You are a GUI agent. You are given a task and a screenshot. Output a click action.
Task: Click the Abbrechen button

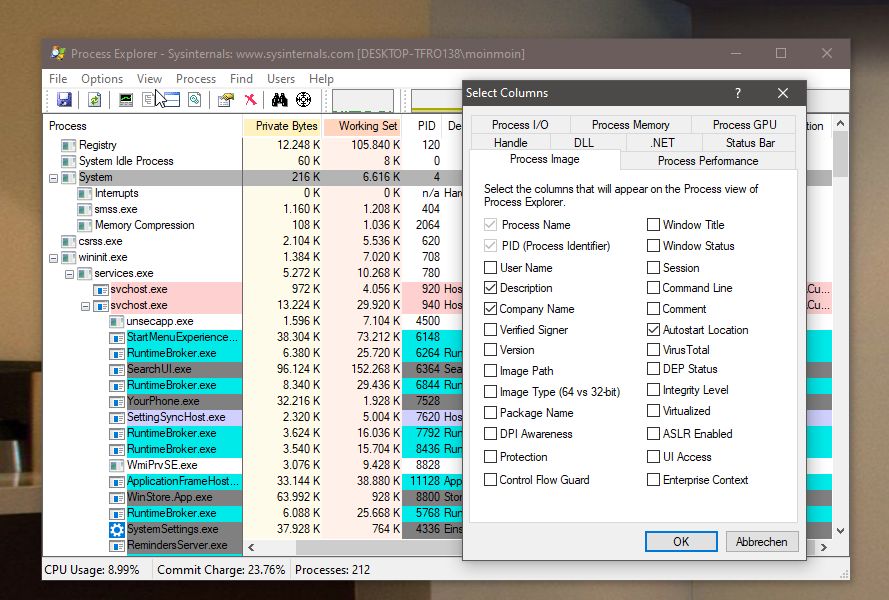[x=761, y=542]
